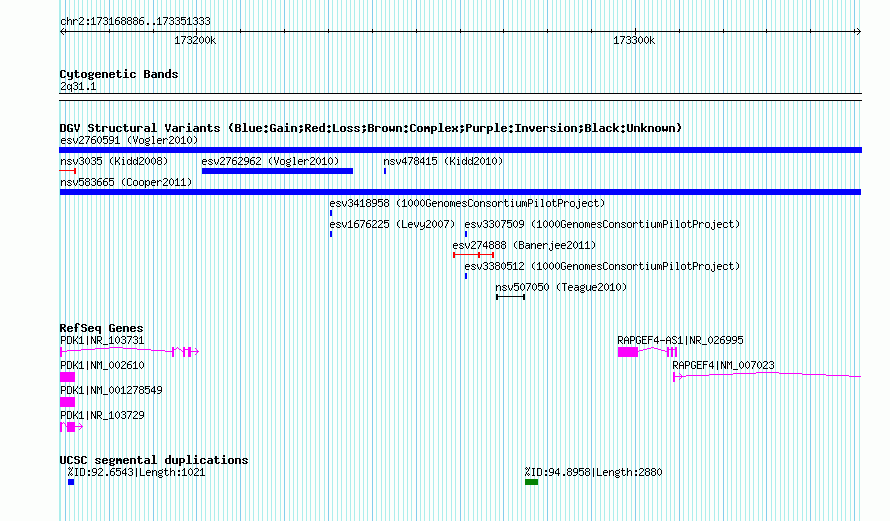Click the 2q31.1 band label
The width and height of the screenshot is (890, 521).
click(78, 86)
